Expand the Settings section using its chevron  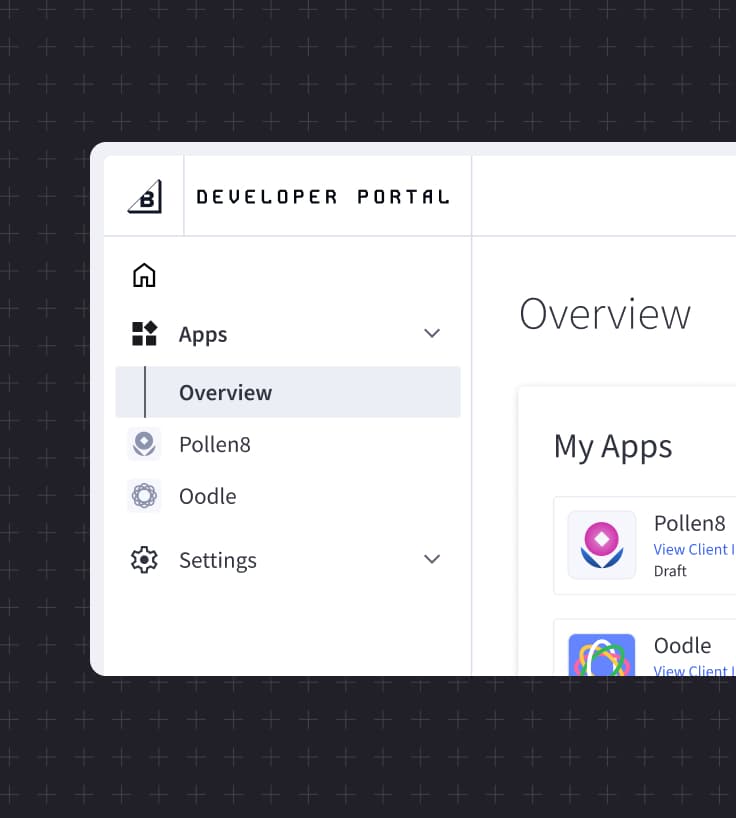click(432, 560)
